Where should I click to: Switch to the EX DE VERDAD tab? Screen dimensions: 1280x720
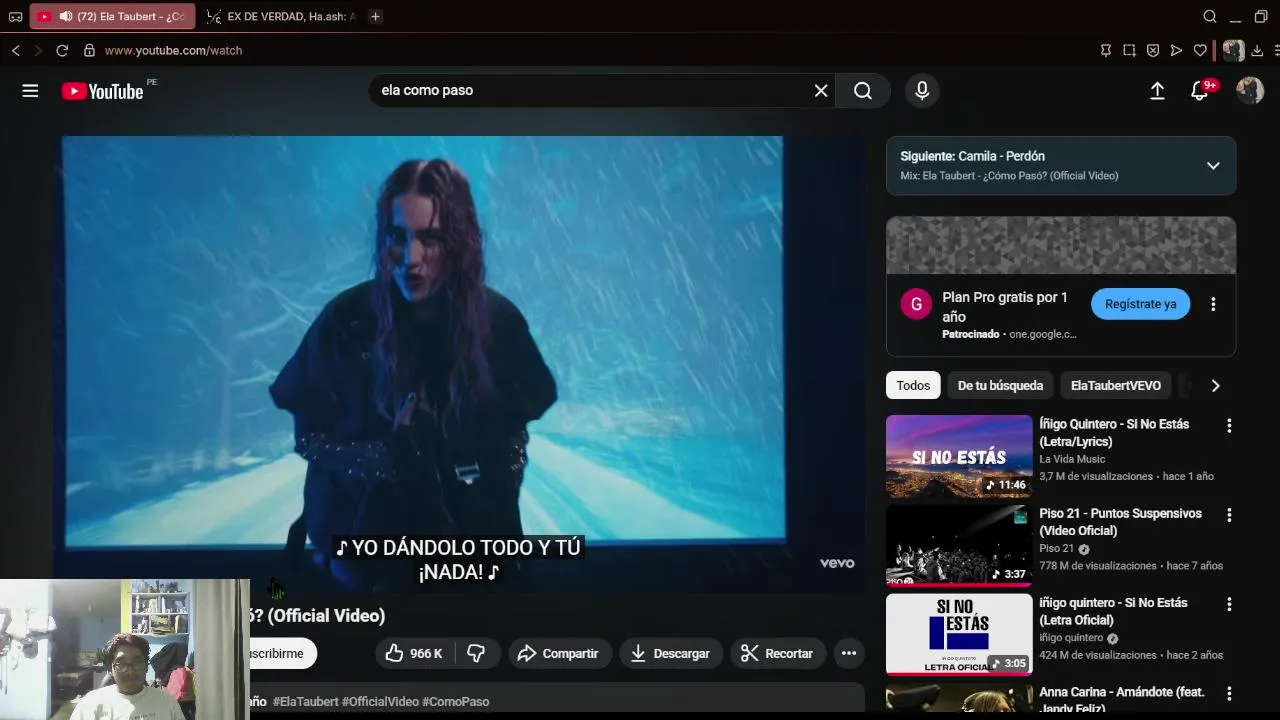[281, 16]
